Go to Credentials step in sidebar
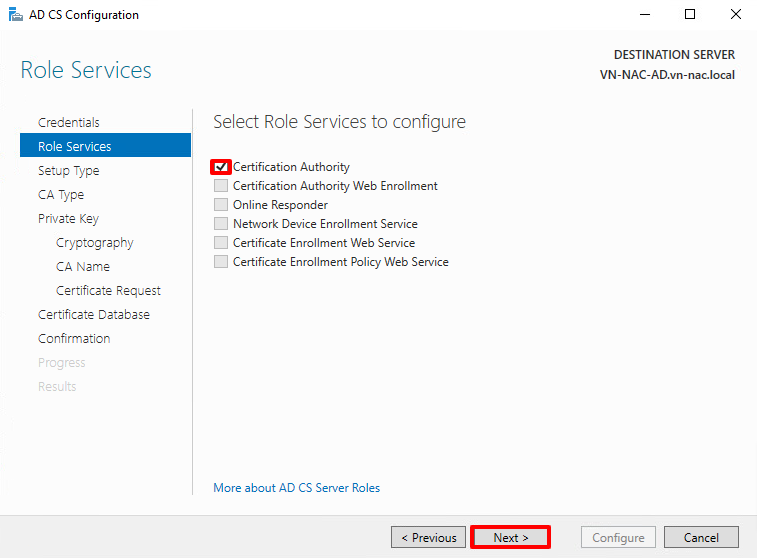The width and height of the screenshot is (757, 558). point(69,122)
